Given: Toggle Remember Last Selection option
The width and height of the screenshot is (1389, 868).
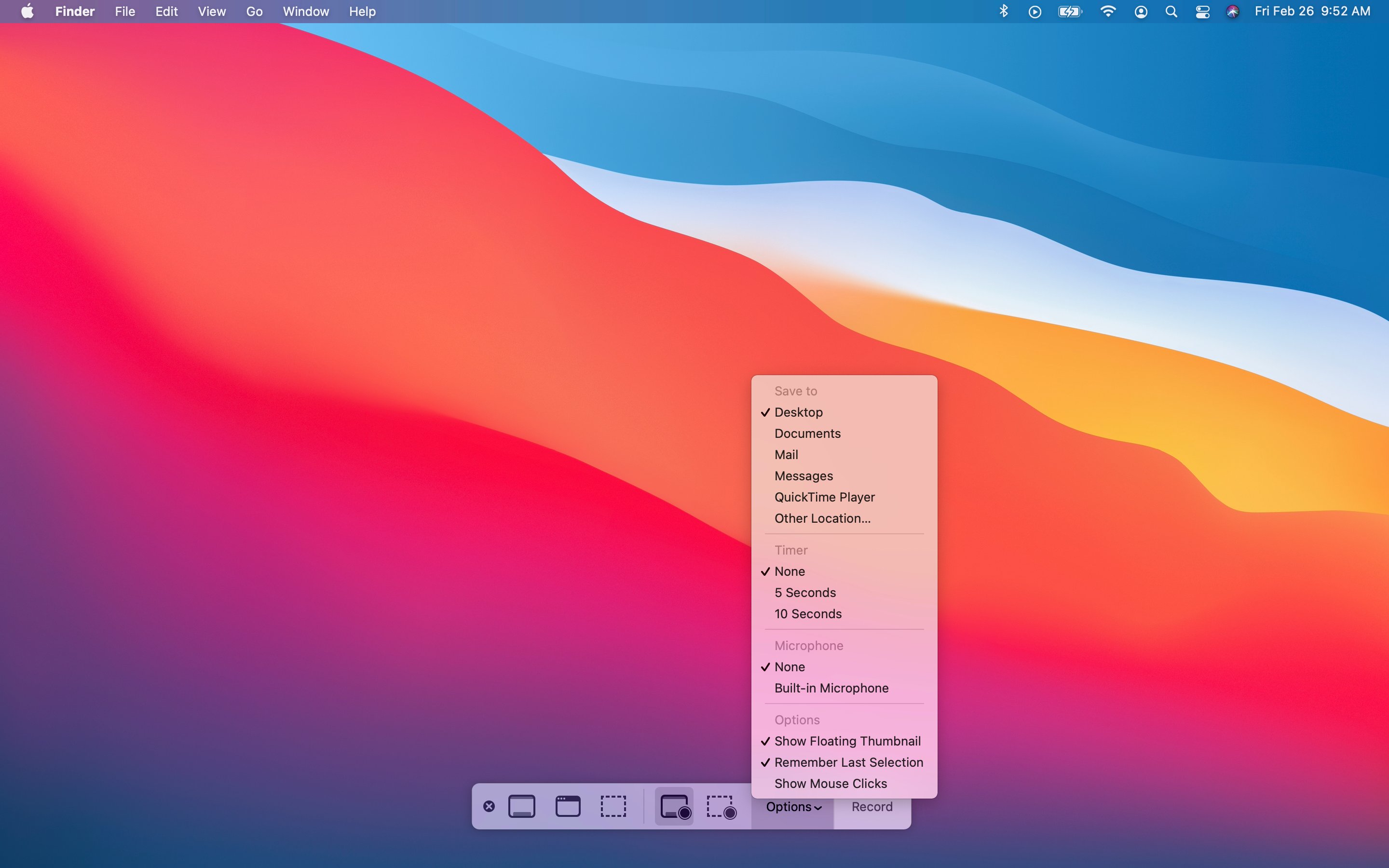Looking at the screenshot, I should tap(848, 762).
